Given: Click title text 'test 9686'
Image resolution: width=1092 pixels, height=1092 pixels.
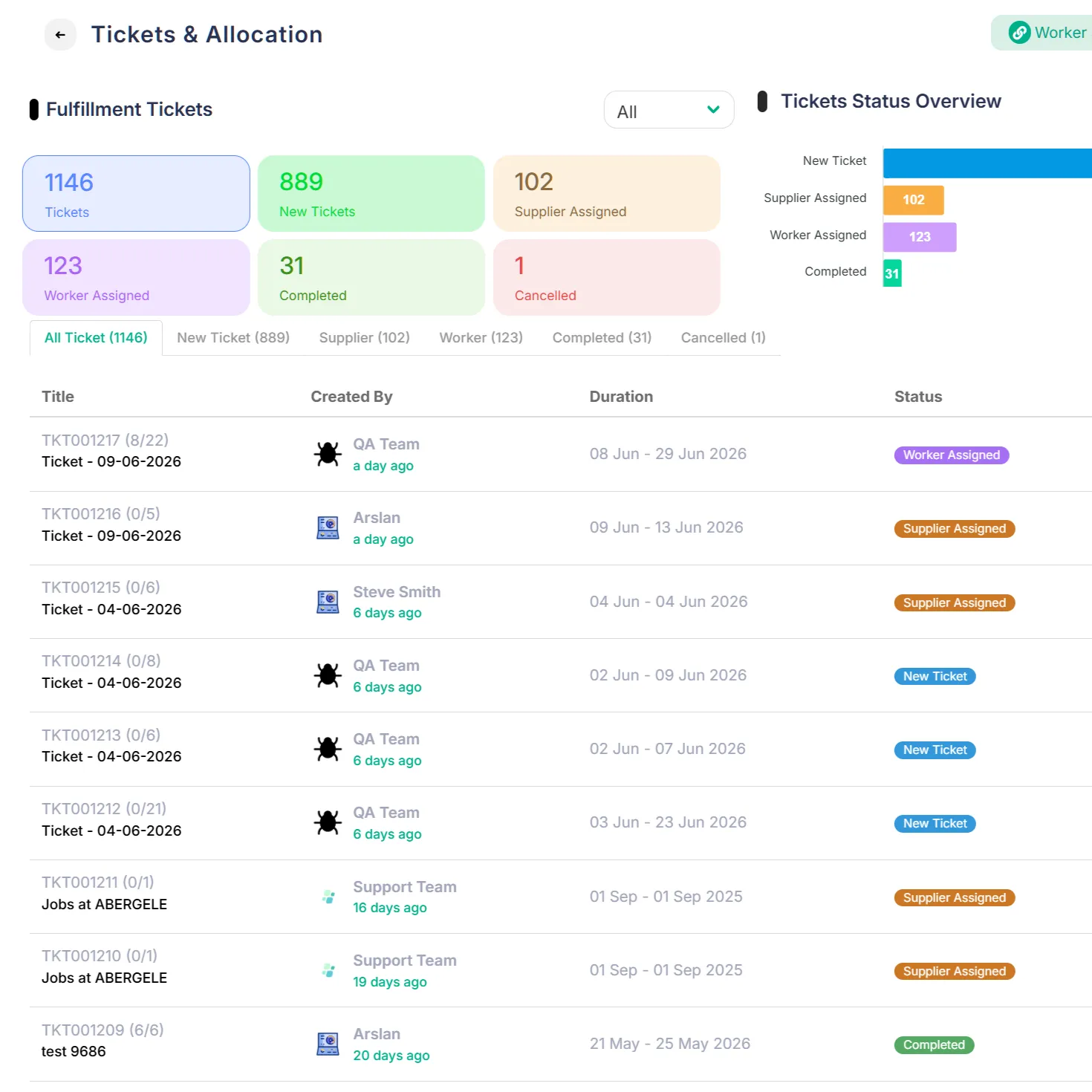Looking at the screenshot, I should (x=74, y=1052).
